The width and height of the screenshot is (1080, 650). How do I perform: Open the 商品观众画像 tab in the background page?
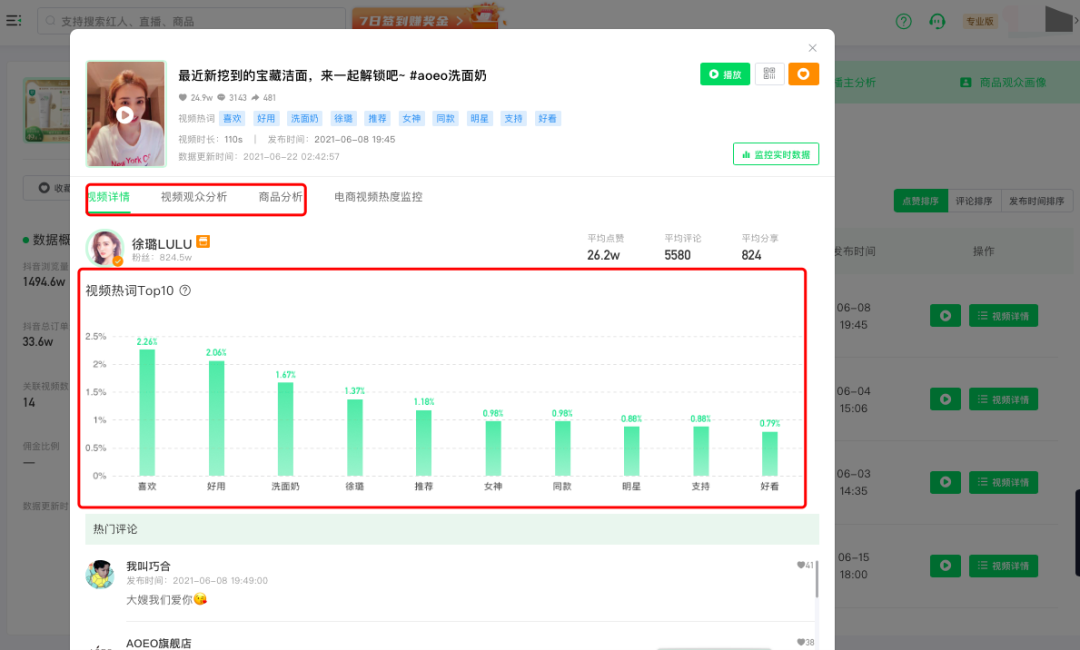pos(1004,83)
